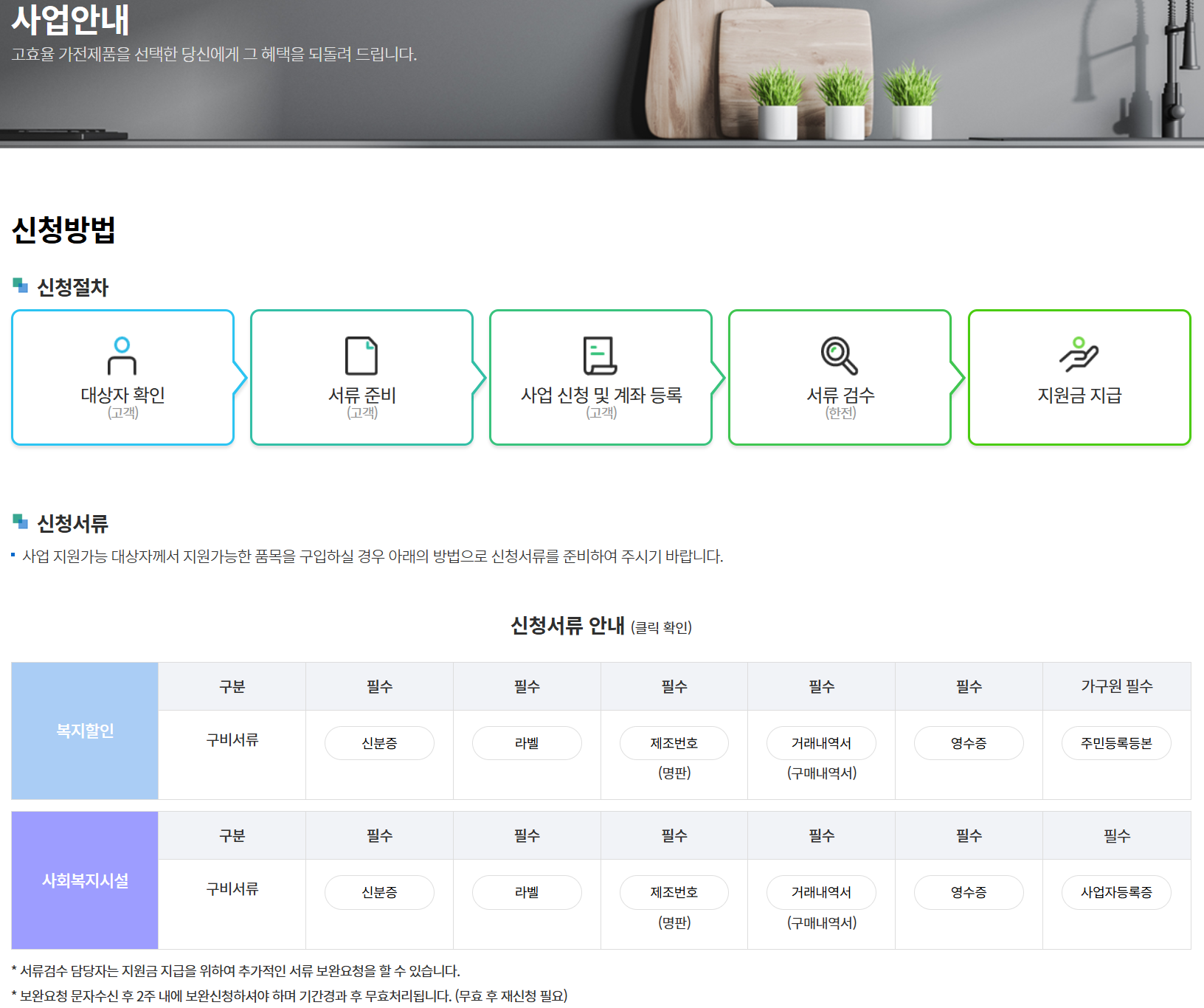
Task: Click the 사업자등록증 button in 사회복지시설 row
Action: [1116, 892]
